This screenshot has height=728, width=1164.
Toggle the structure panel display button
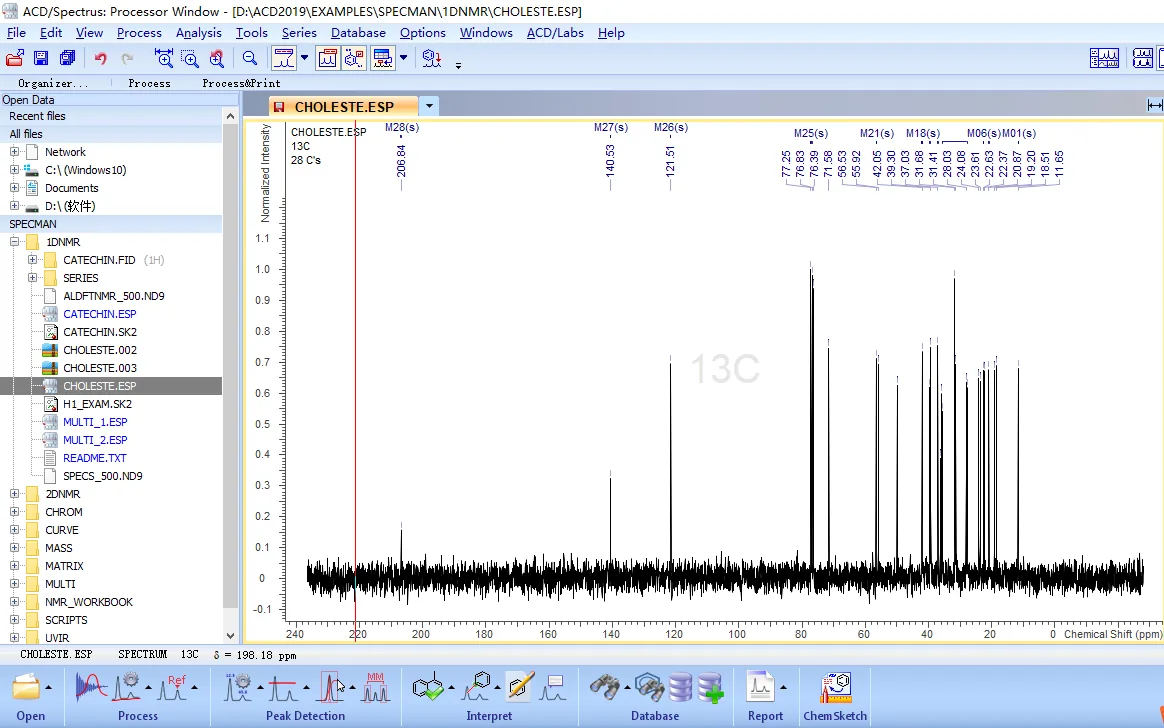coord(355,58)
